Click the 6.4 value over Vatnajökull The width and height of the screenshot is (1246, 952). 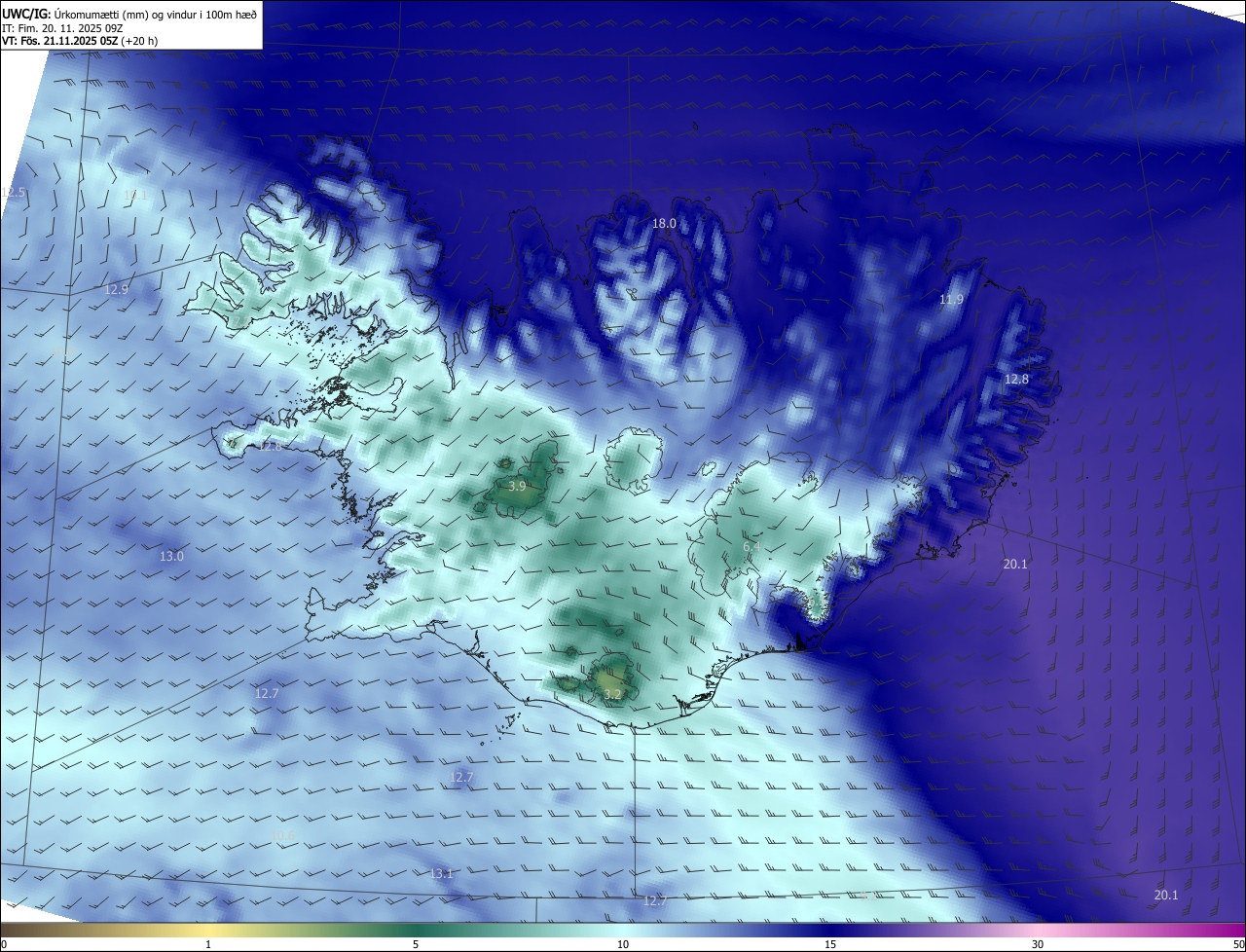point(751,548)
